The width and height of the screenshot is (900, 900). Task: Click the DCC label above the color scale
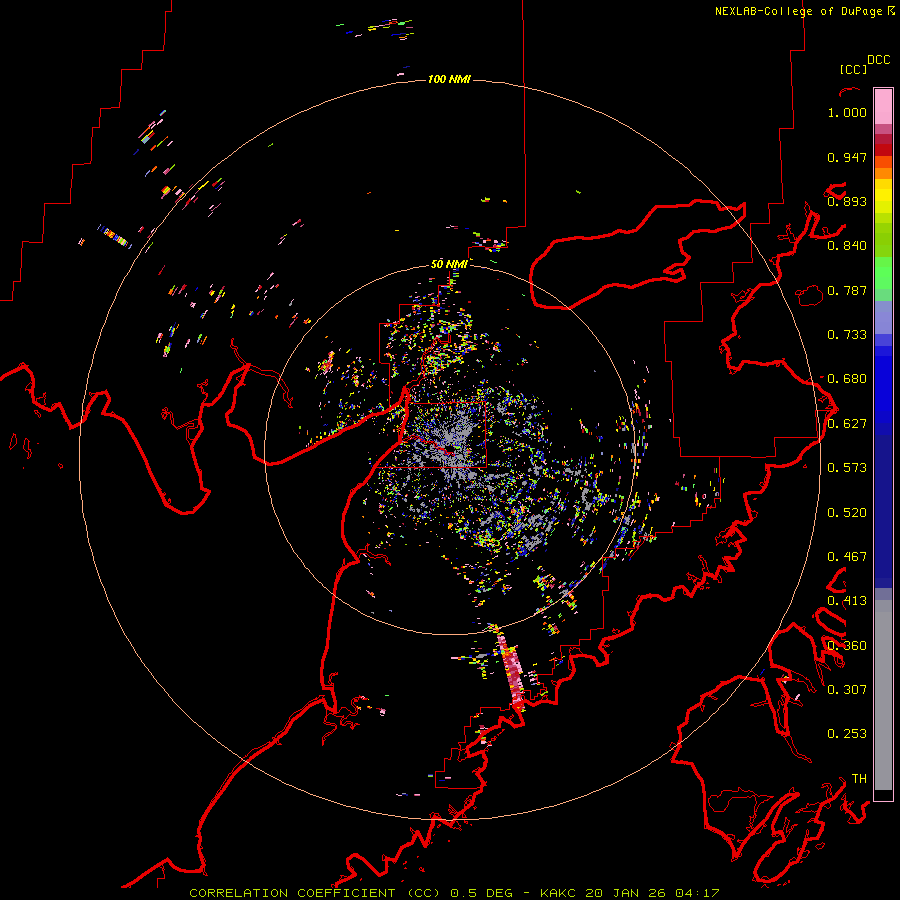pos(879,60)
